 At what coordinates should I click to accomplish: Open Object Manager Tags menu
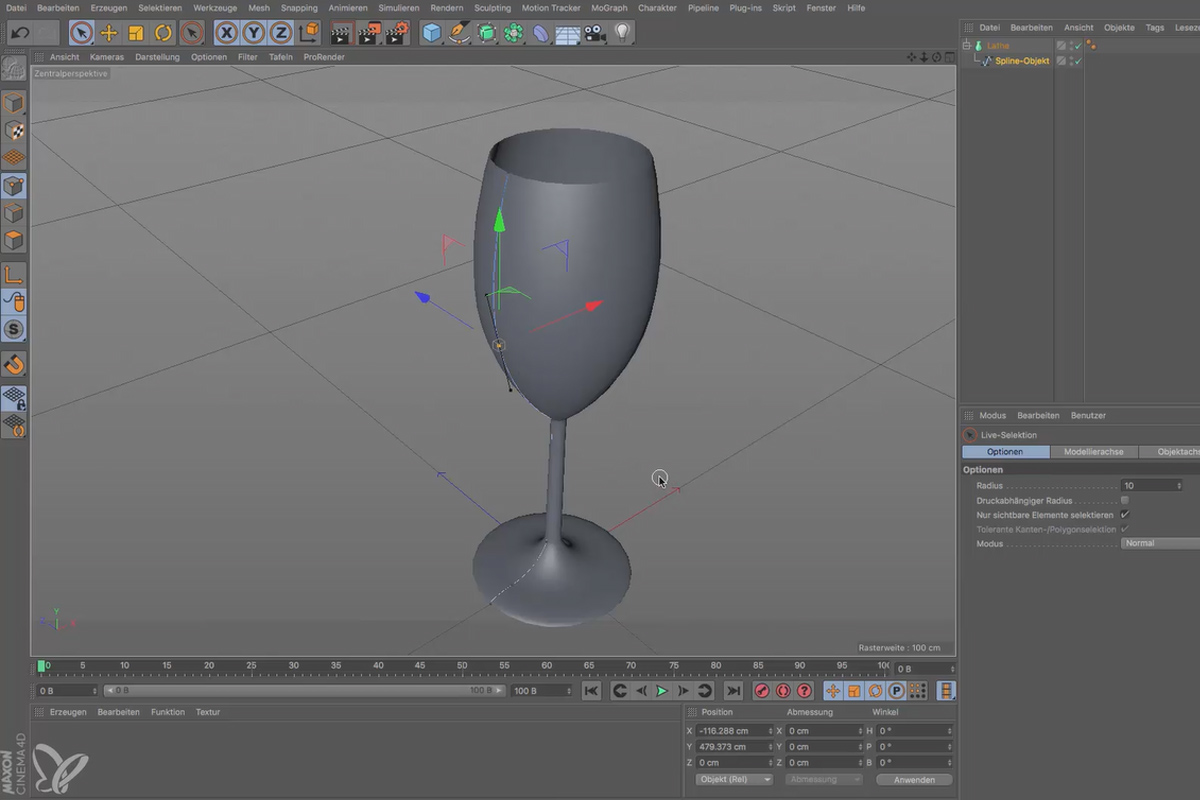pos(1155,27)
